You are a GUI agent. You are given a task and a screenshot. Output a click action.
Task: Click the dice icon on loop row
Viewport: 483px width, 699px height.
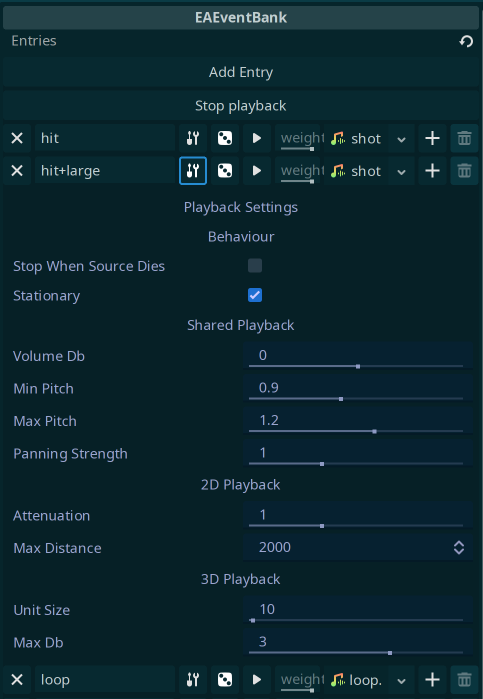(225, 680)
